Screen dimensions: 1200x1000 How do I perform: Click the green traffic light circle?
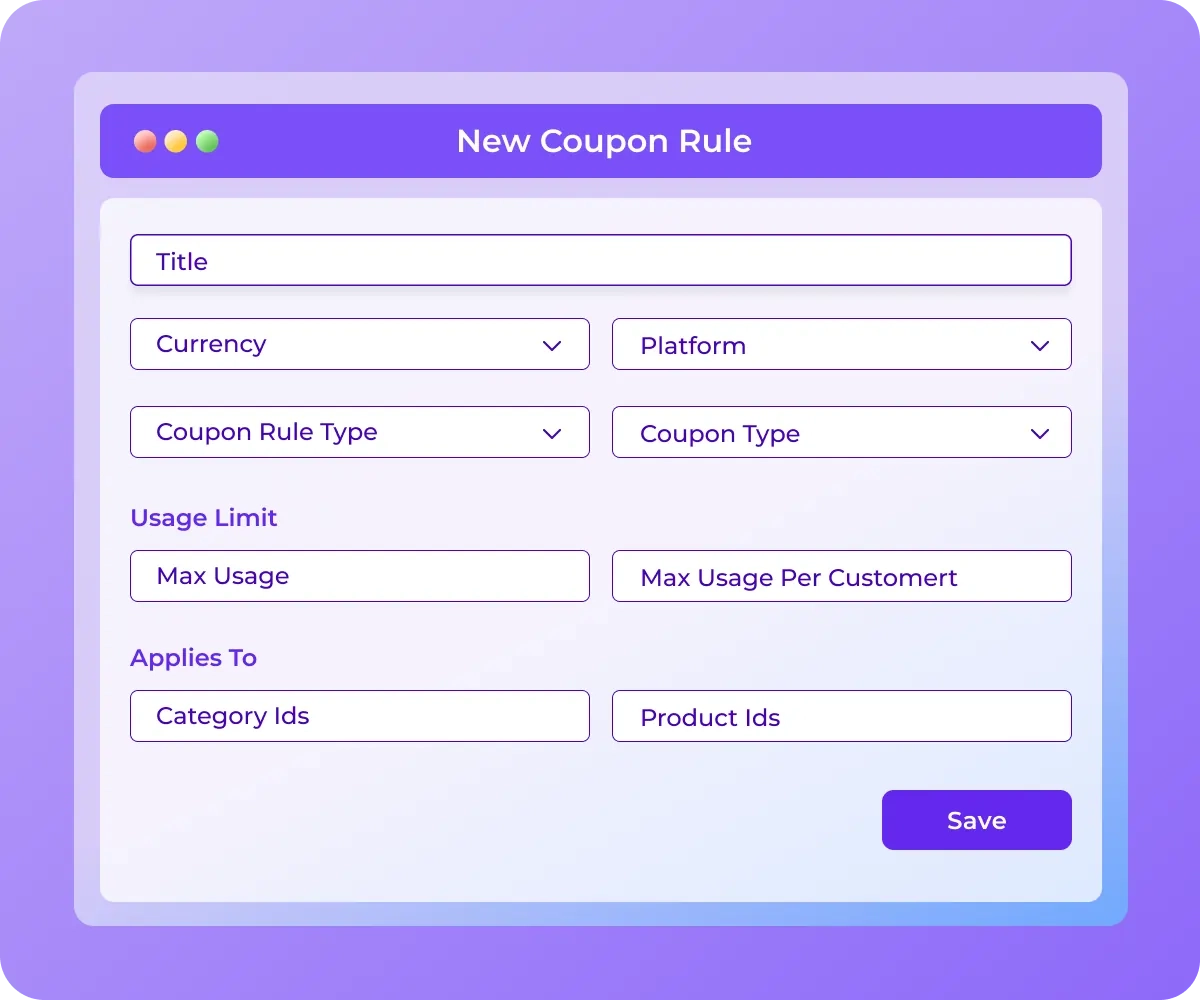207,141
